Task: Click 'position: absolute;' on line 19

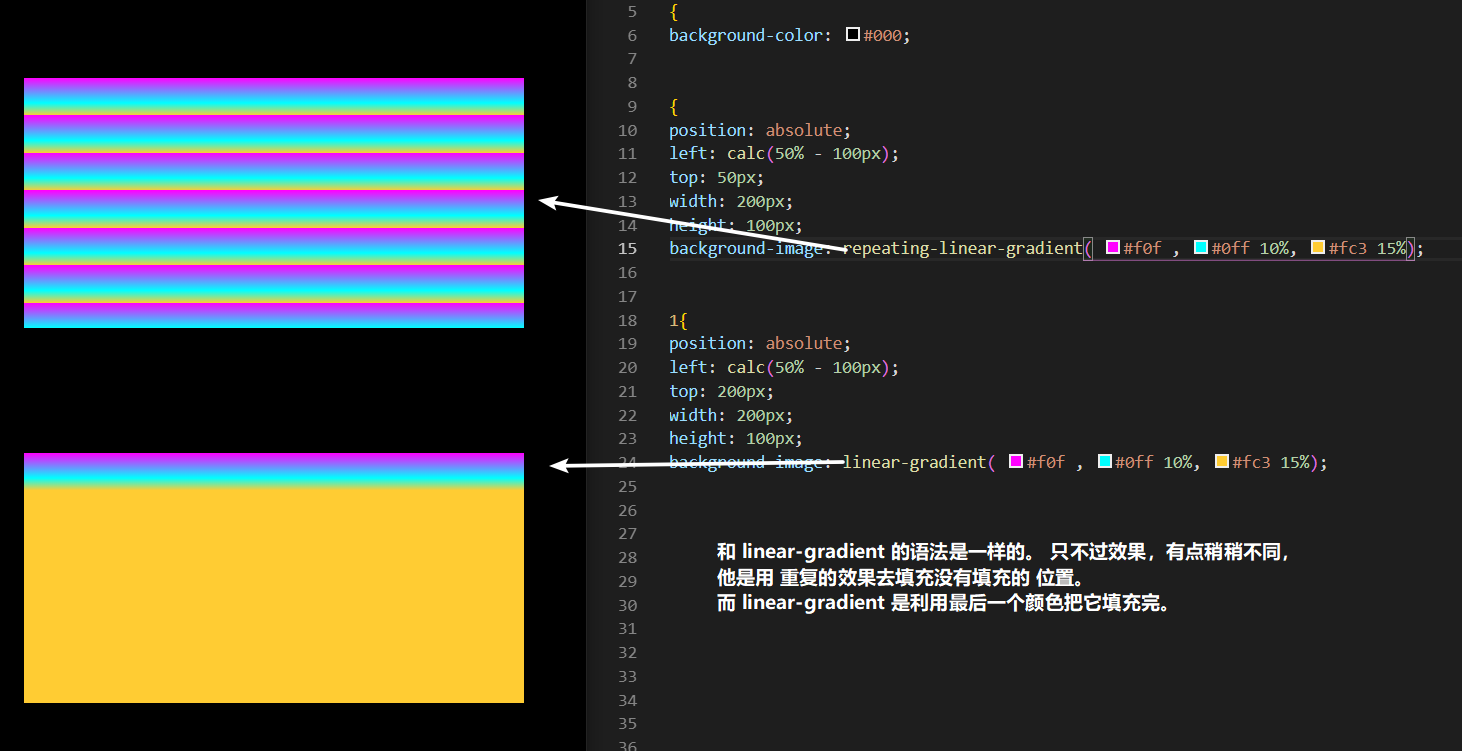Action: click(x=760, y=343)
